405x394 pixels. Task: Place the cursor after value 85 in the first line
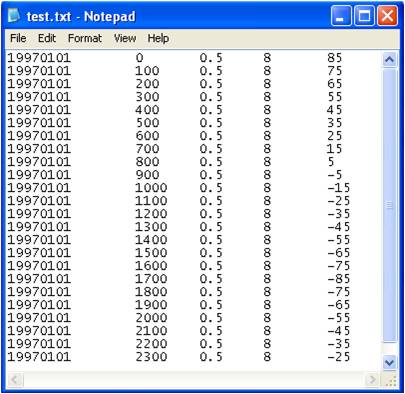343,58
